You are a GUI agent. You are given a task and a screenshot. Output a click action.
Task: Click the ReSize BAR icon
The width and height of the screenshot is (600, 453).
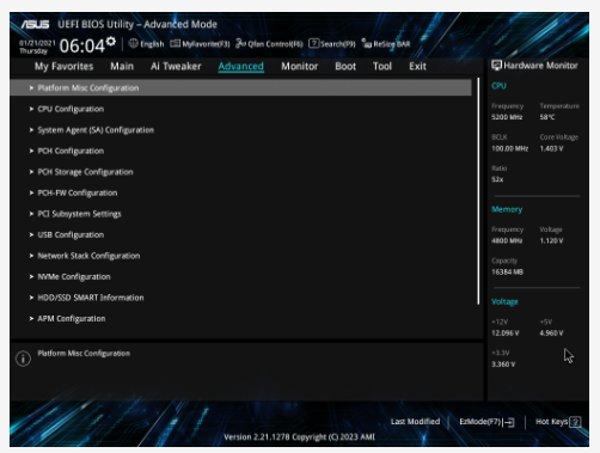[366, 44]
